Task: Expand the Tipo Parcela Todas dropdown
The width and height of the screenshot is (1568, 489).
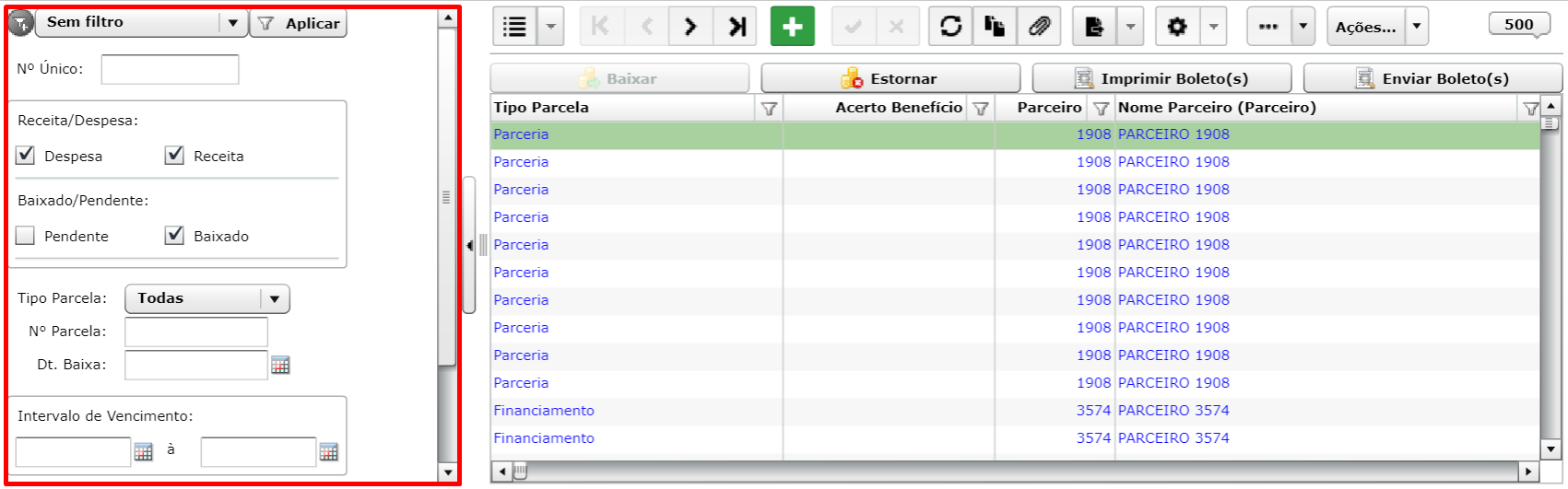Action: click(207, 298)
